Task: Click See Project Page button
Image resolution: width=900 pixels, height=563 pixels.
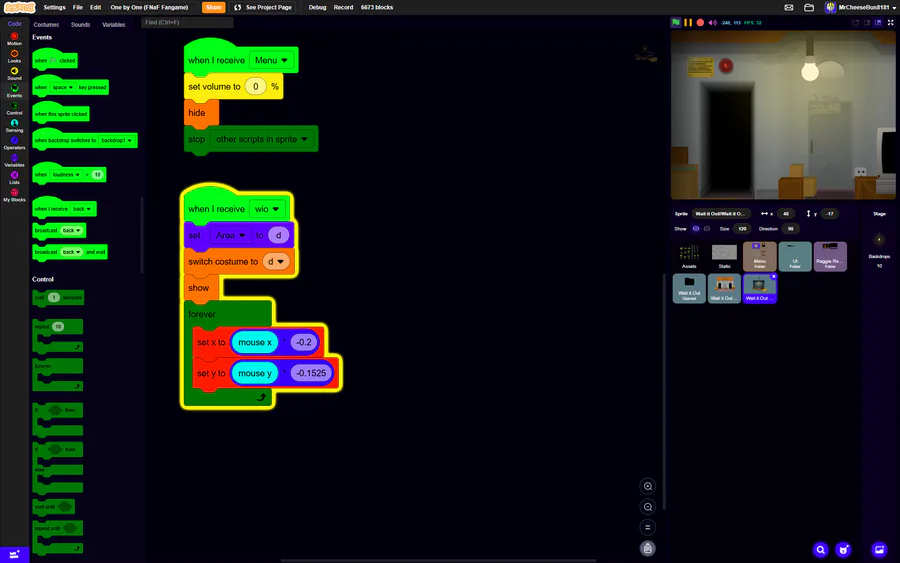Action: pos(263,7)
